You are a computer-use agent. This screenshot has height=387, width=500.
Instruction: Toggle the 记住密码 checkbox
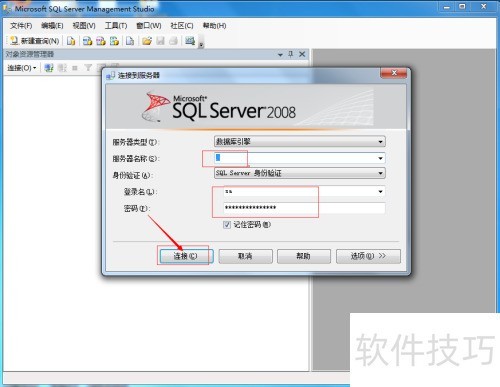coord(227,225)
